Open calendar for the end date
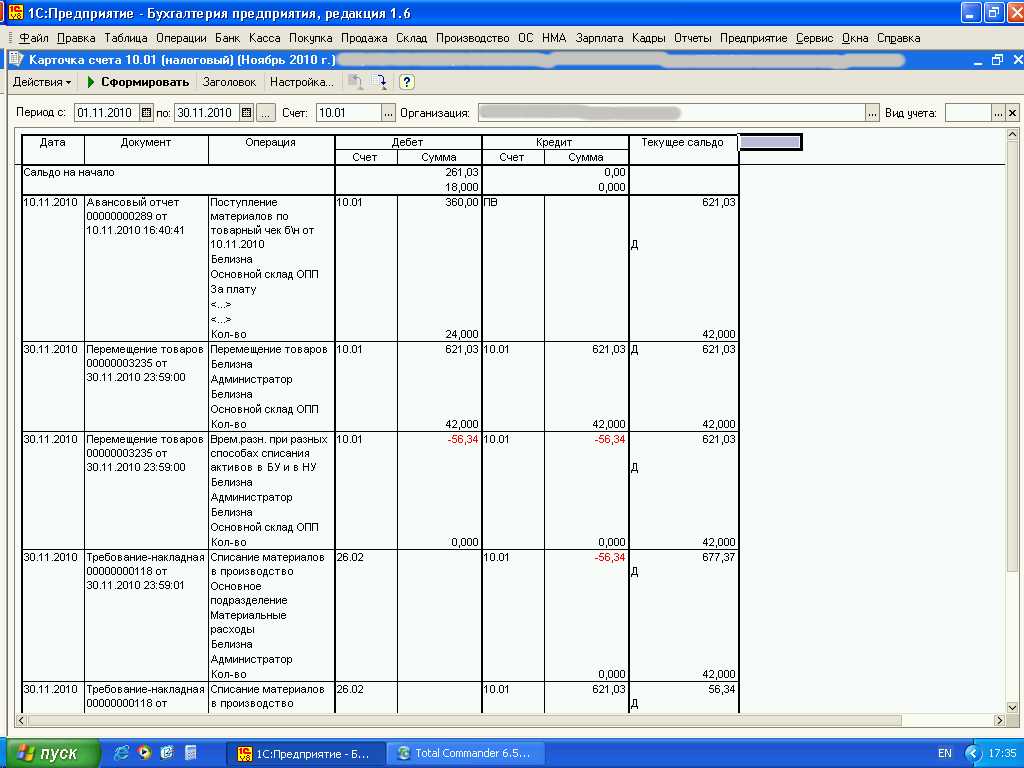This screenshot has height=768, width=1024. point(247,113)
